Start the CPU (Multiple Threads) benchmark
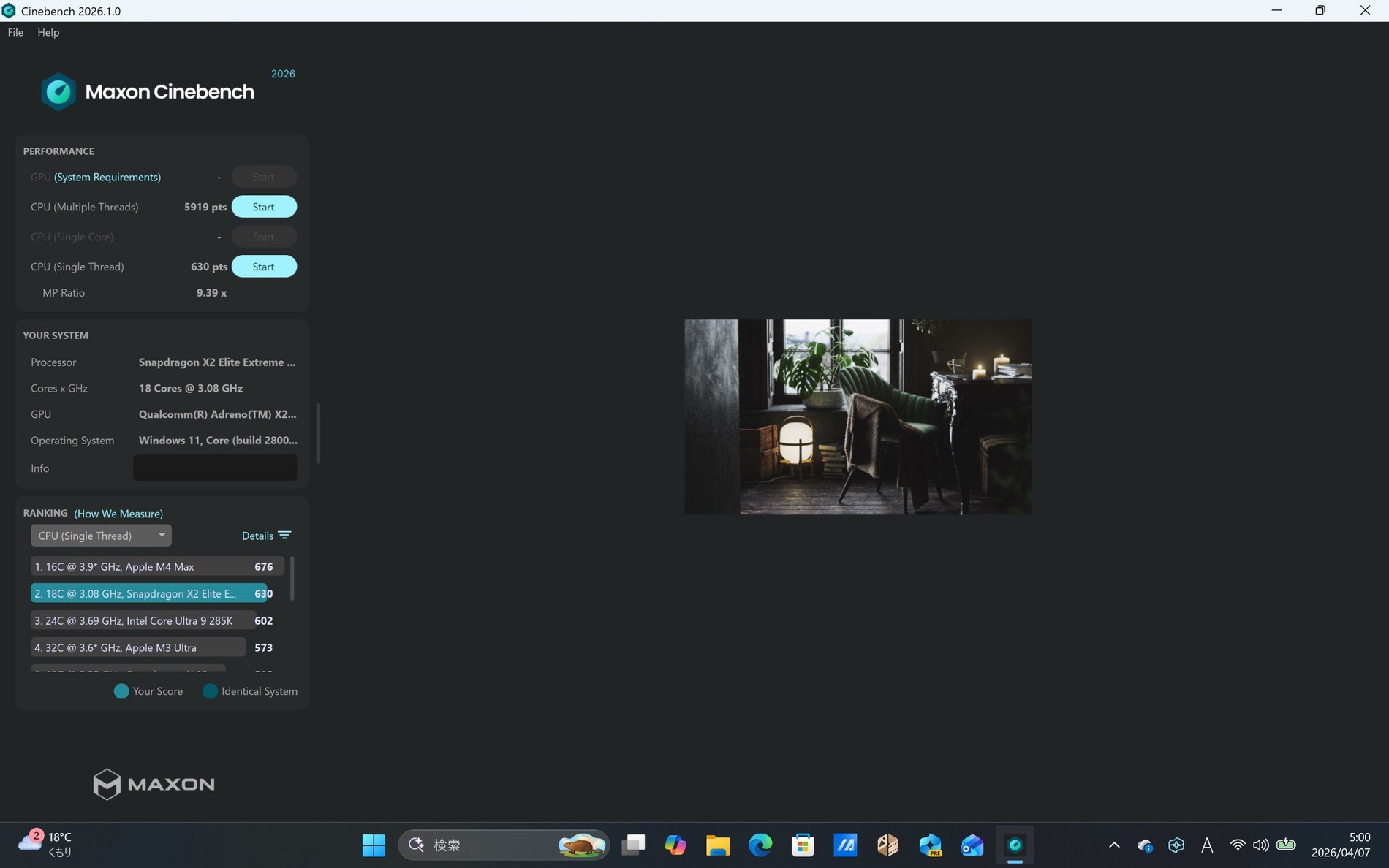The image size is (1389, 868). coord(264,207)
